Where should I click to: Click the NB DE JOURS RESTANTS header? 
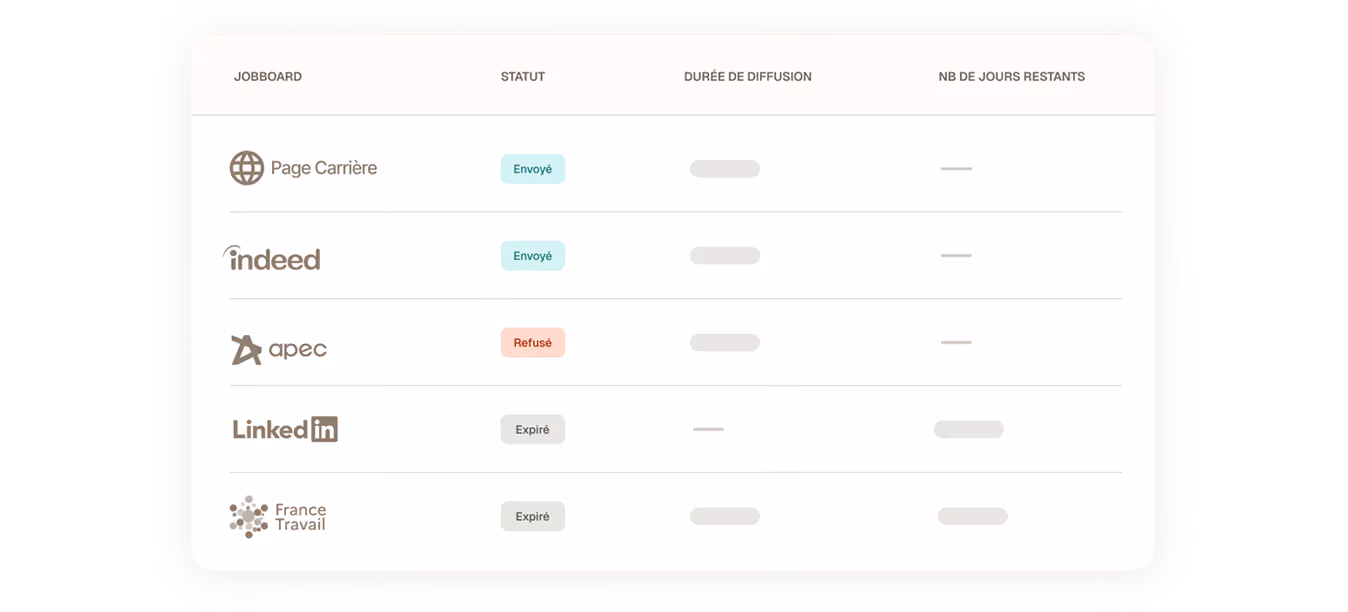coord(1012,77)
